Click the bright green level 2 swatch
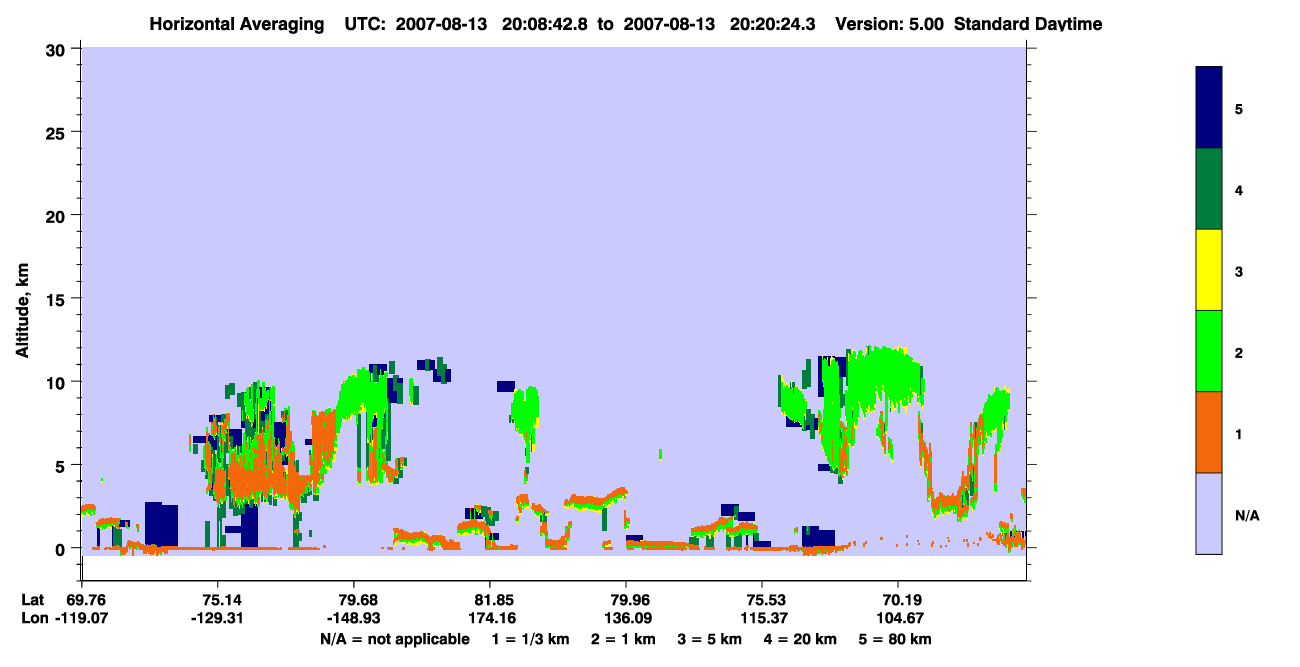This screenshot has height=667, width=1300. coord(1209,351)
